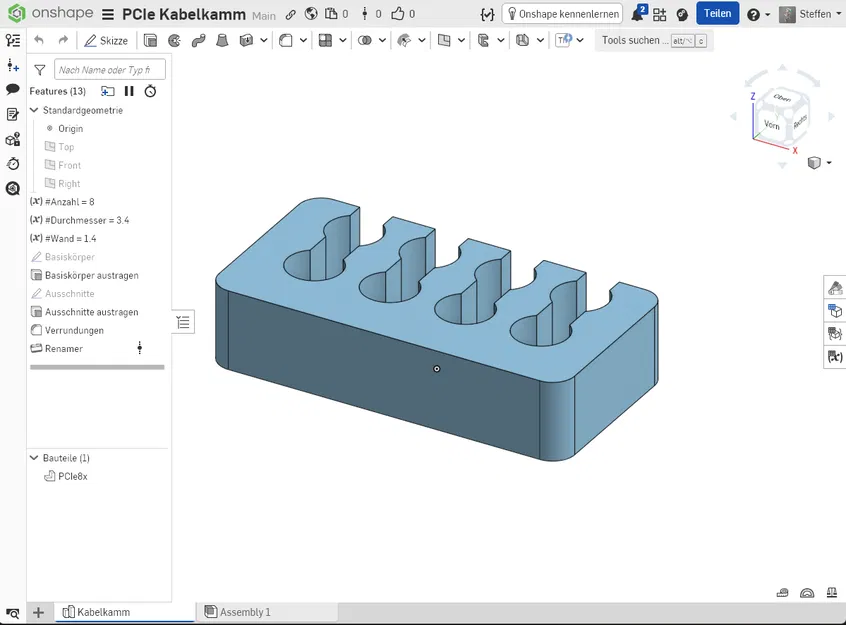Toggle the rollback pause icon in Features
The image size is (846, 625).
point(129,91)
